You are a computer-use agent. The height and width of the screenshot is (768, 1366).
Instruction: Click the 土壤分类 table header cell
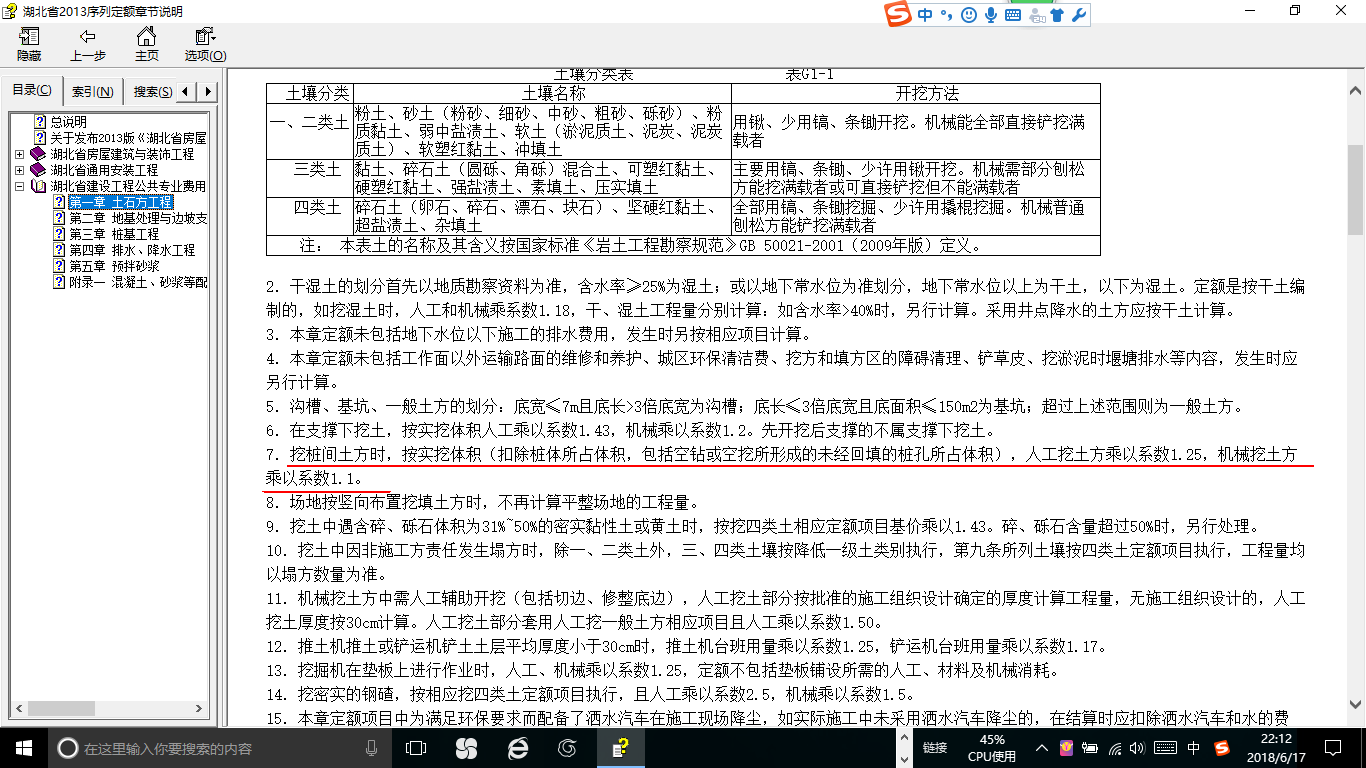(309, 94)
